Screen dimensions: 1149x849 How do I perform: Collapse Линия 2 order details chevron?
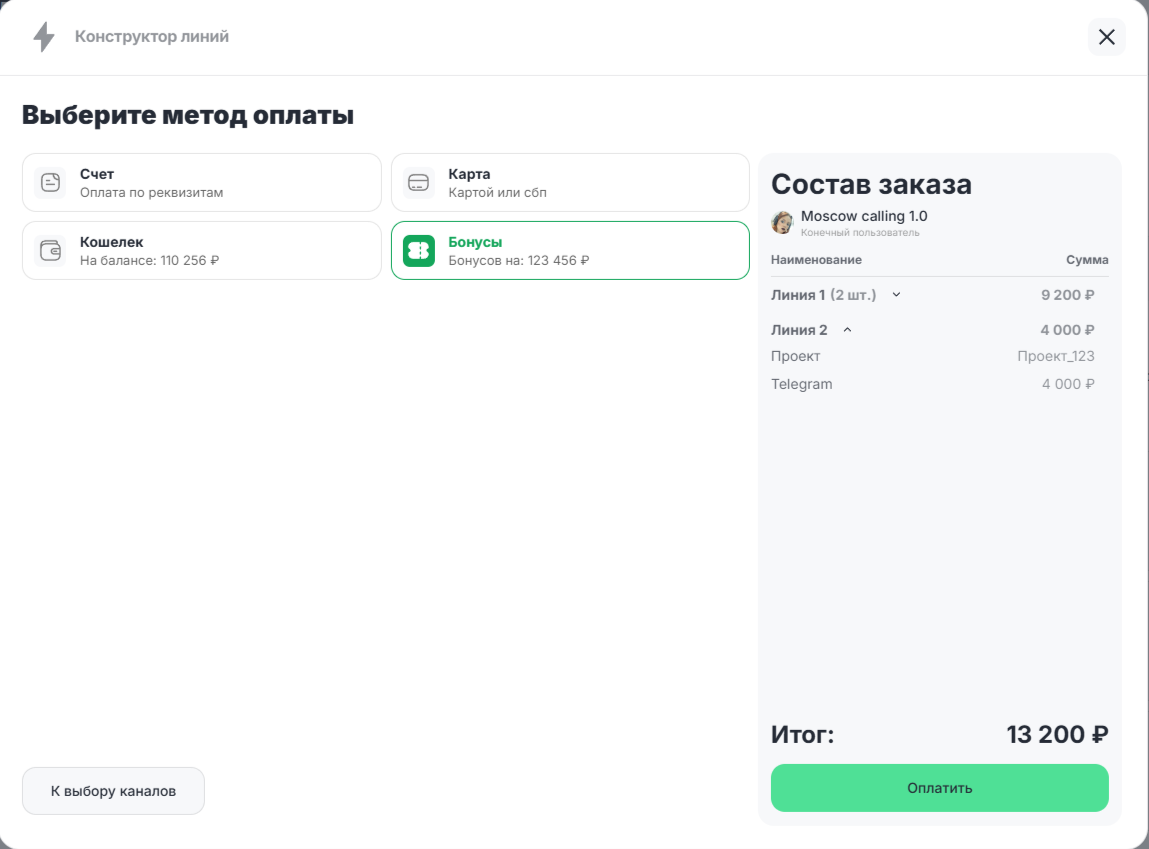click(x=847, y=330)
